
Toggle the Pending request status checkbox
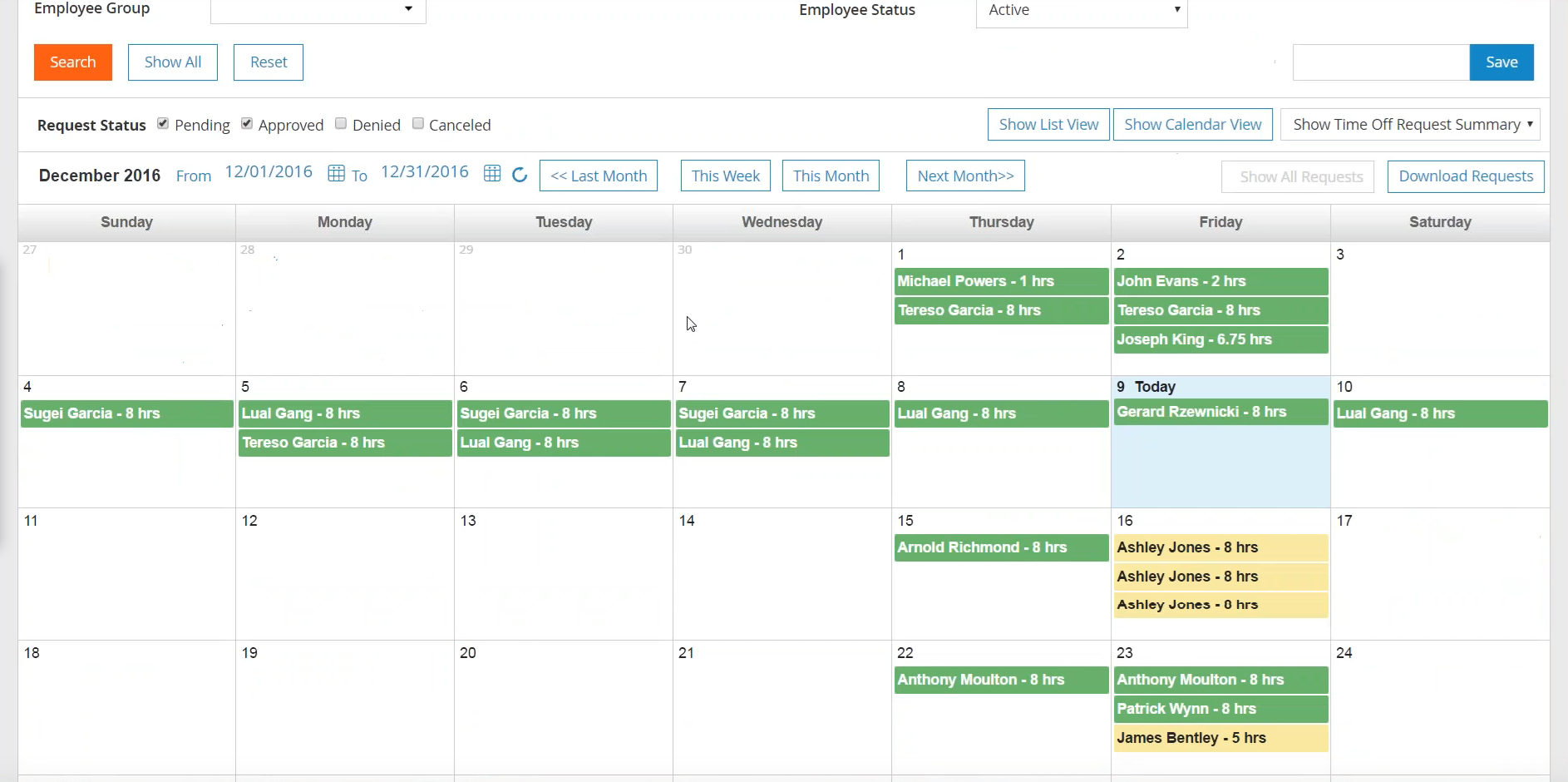[163, 124]
